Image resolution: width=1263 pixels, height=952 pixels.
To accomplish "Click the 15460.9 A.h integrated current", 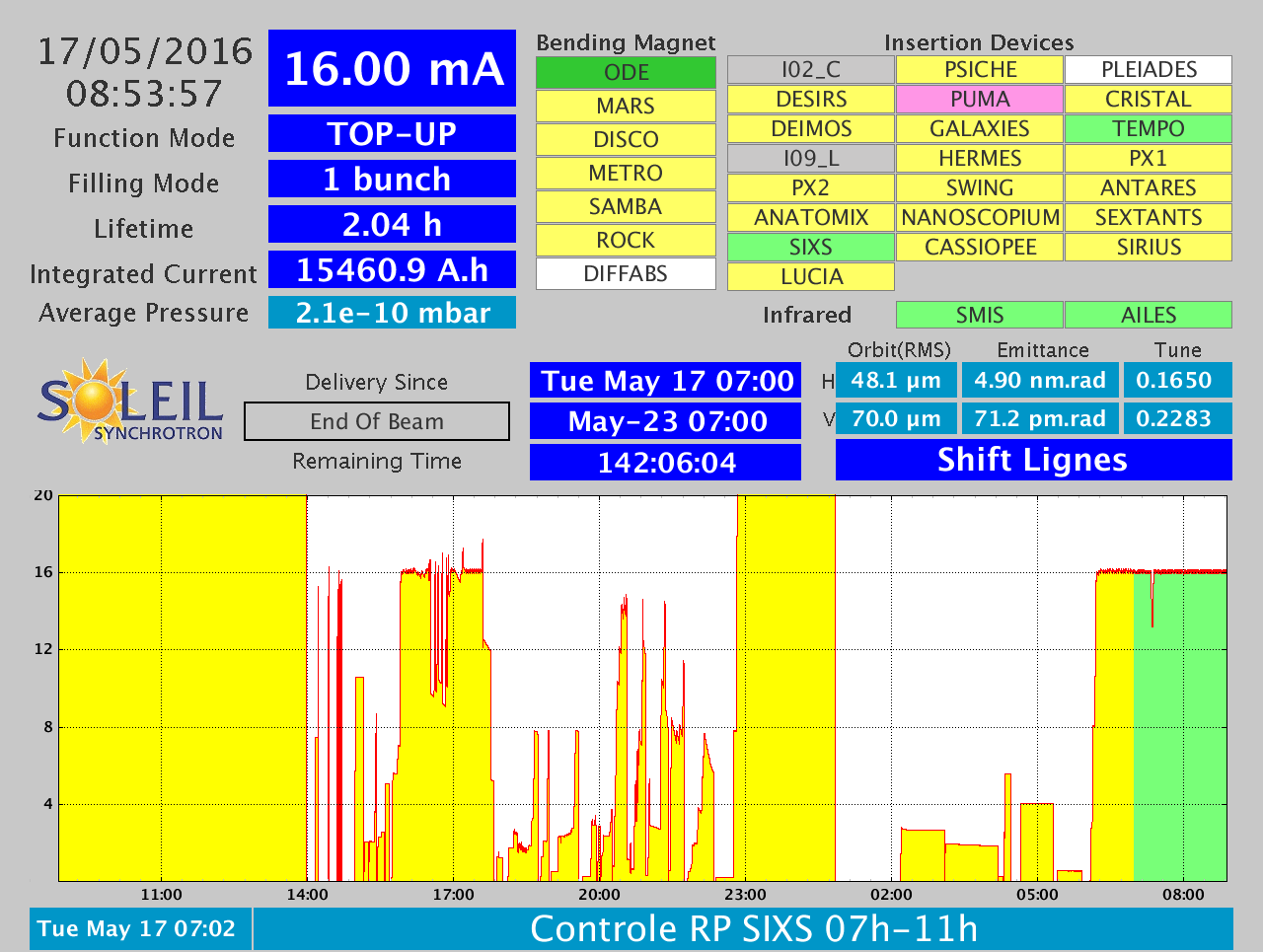I will pyautogui.click(x=392, y=269).
